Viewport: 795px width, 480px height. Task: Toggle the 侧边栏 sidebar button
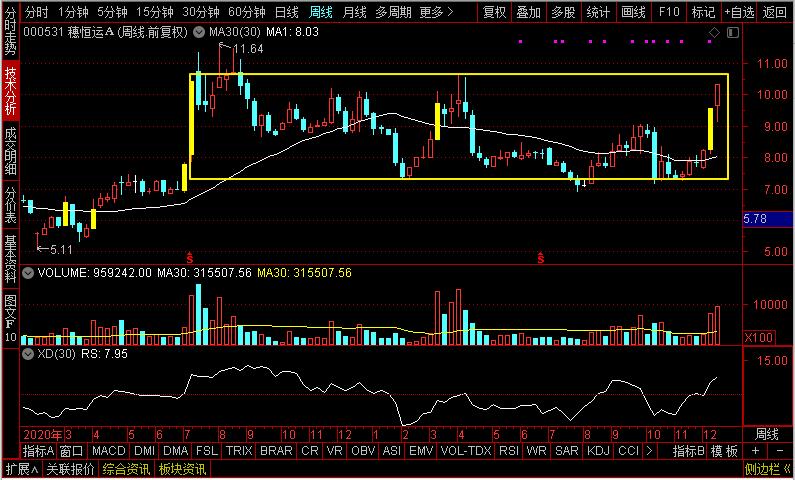767,469
